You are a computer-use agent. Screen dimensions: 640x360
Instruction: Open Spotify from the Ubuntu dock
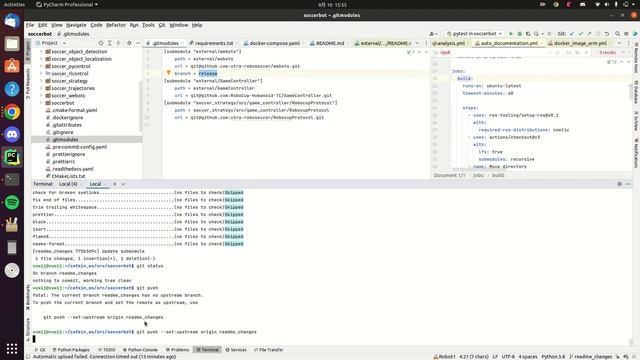pyautogui.click(x=12, y=202)
